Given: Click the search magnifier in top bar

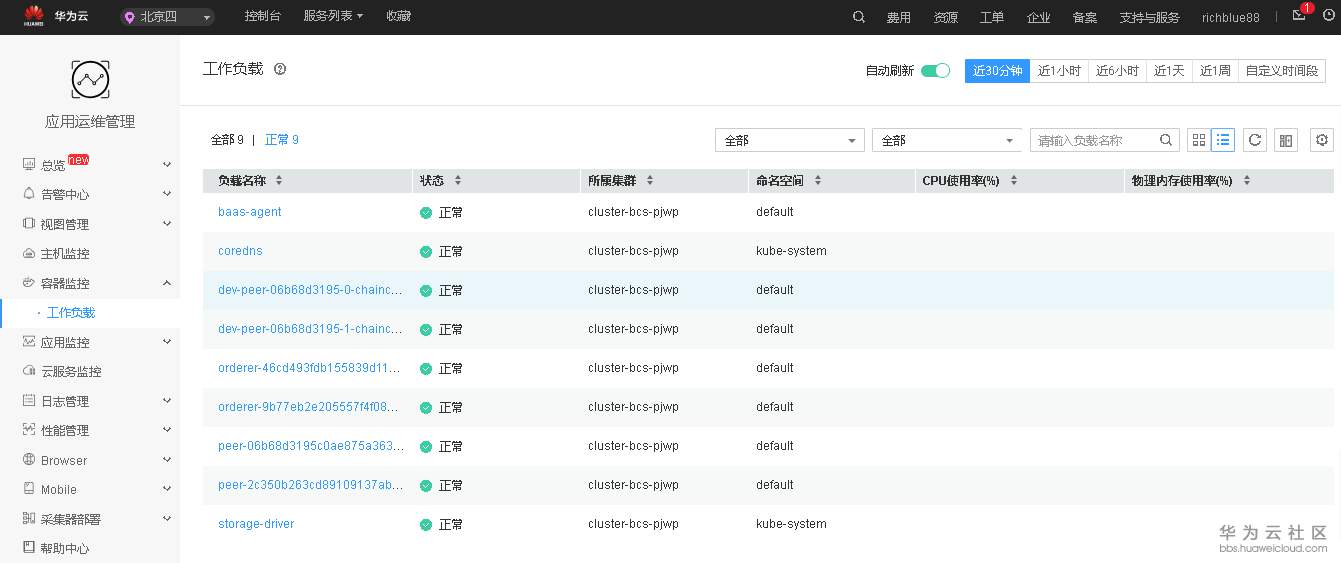Looking at the screenshot, I should click(x=859, y=17).
